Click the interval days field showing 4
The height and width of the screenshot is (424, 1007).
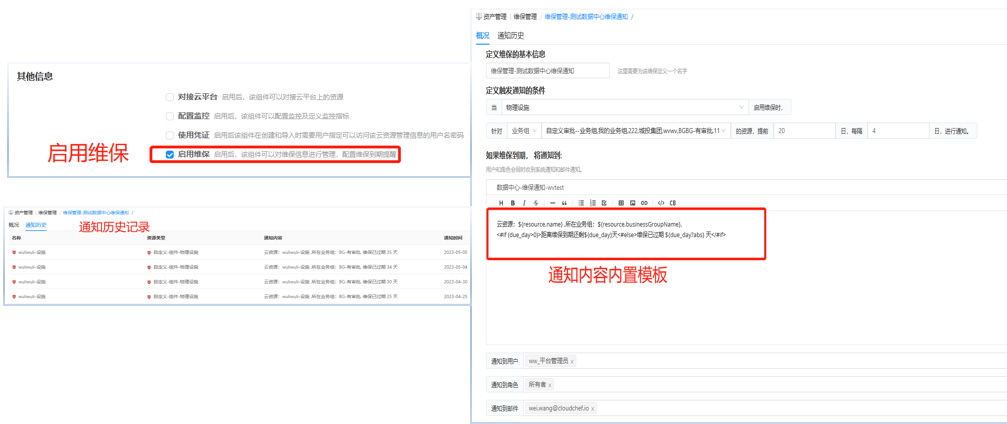[x=897, y=130]
